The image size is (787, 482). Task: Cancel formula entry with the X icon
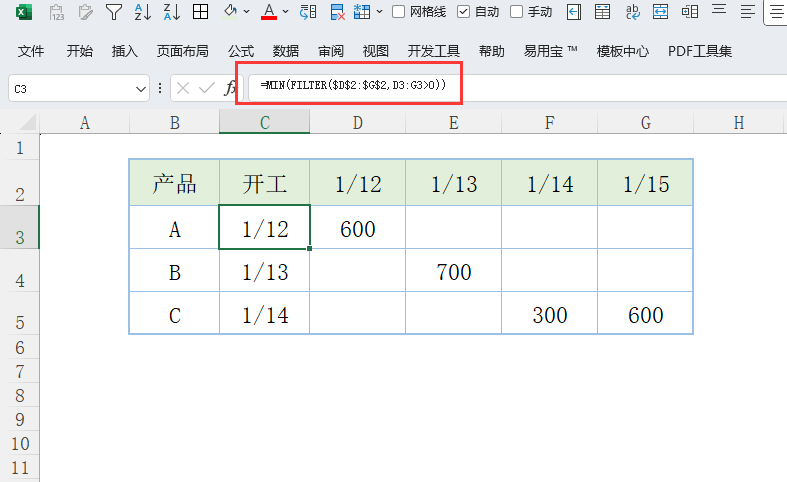(183, 88)
